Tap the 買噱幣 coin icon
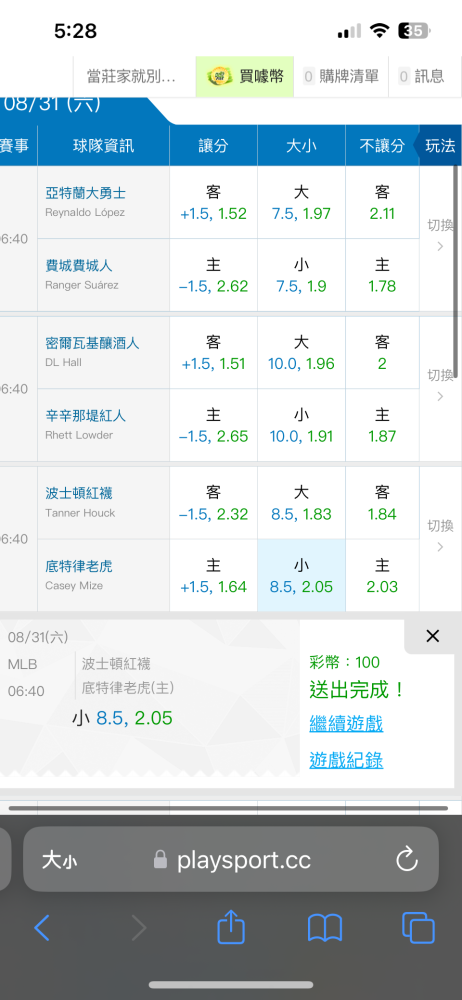This screenshot has width=462, height=1000. click(x=220, y=77)
